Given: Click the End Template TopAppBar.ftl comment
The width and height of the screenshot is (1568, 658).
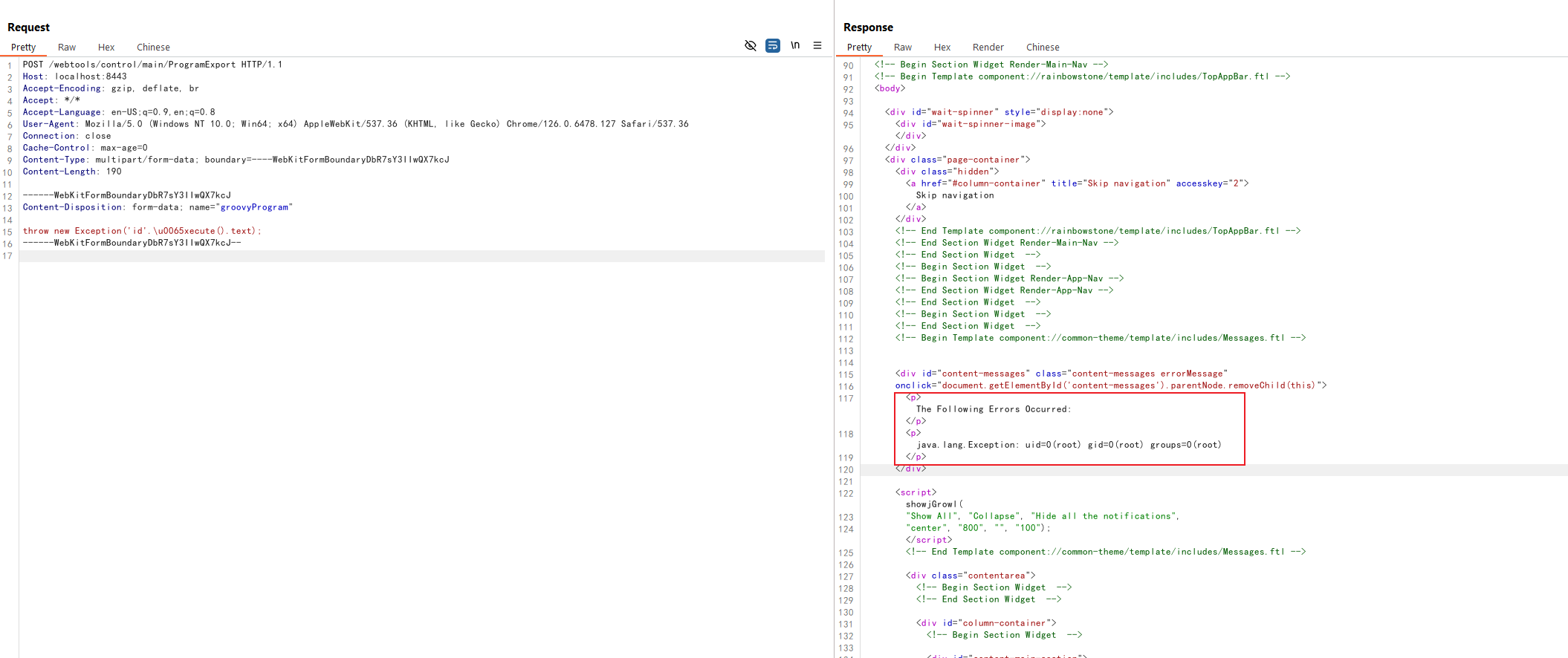Looking at the screenshot, I should tap(1098, 231).
